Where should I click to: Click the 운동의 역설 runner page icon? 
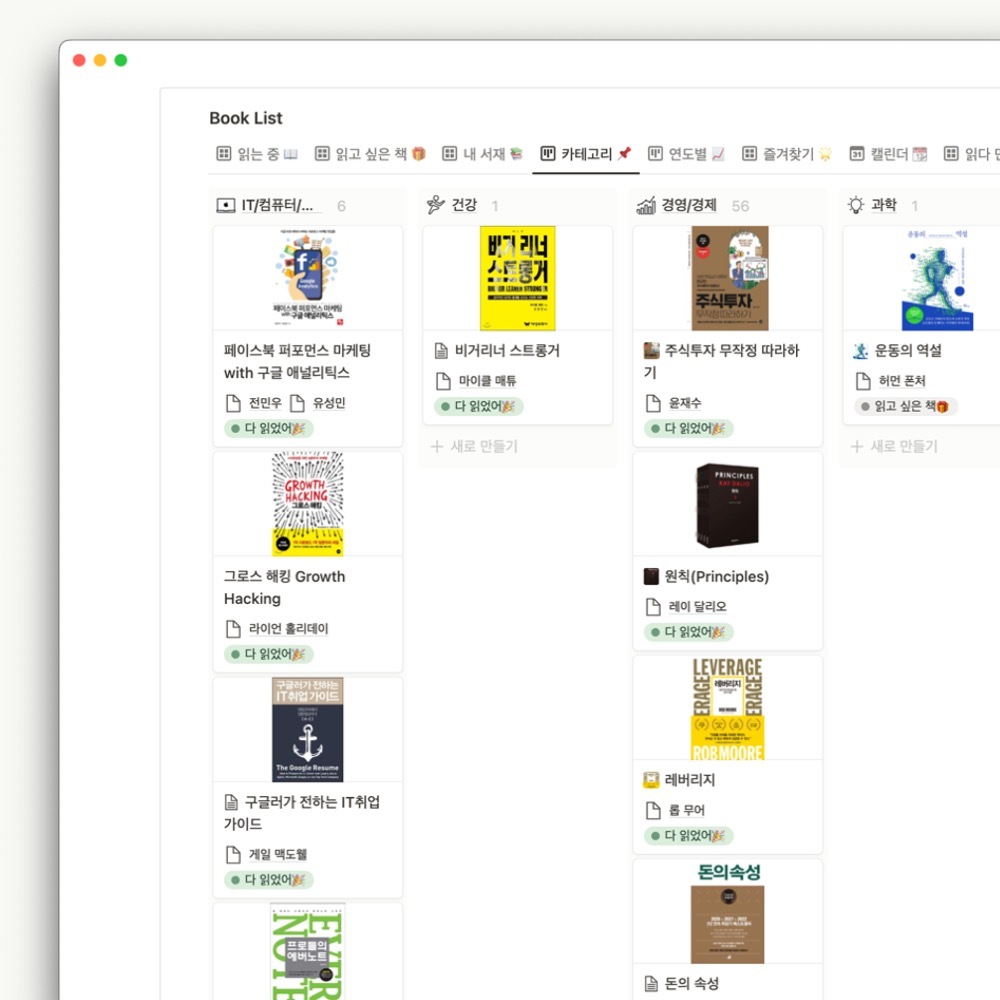click(861, 351)
